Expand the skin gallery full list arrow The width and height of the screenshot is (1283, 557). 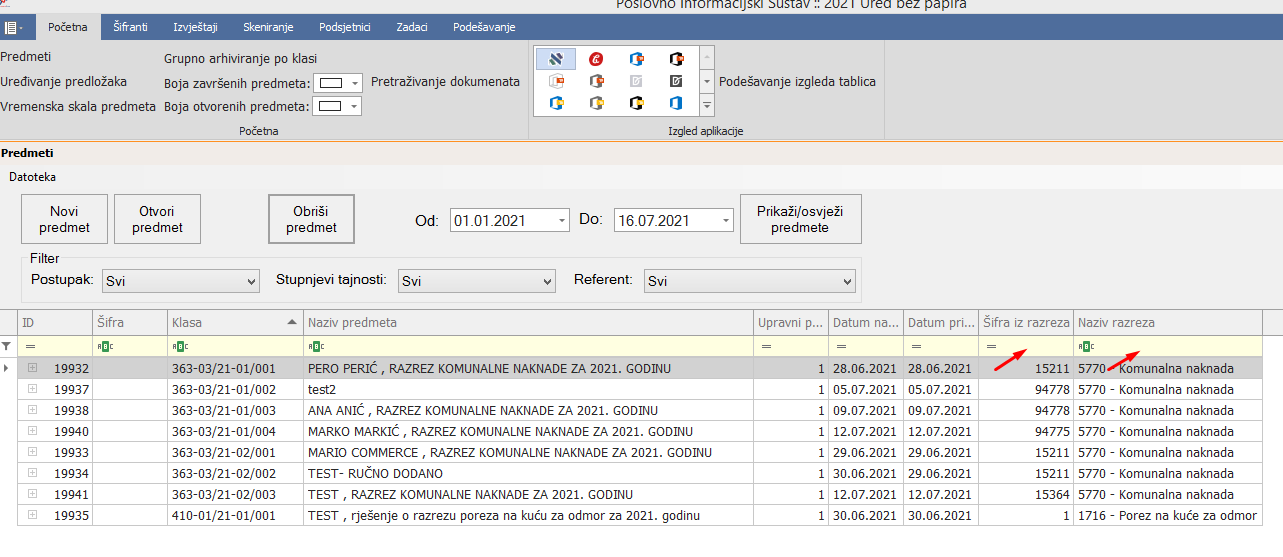coord(706,104)
